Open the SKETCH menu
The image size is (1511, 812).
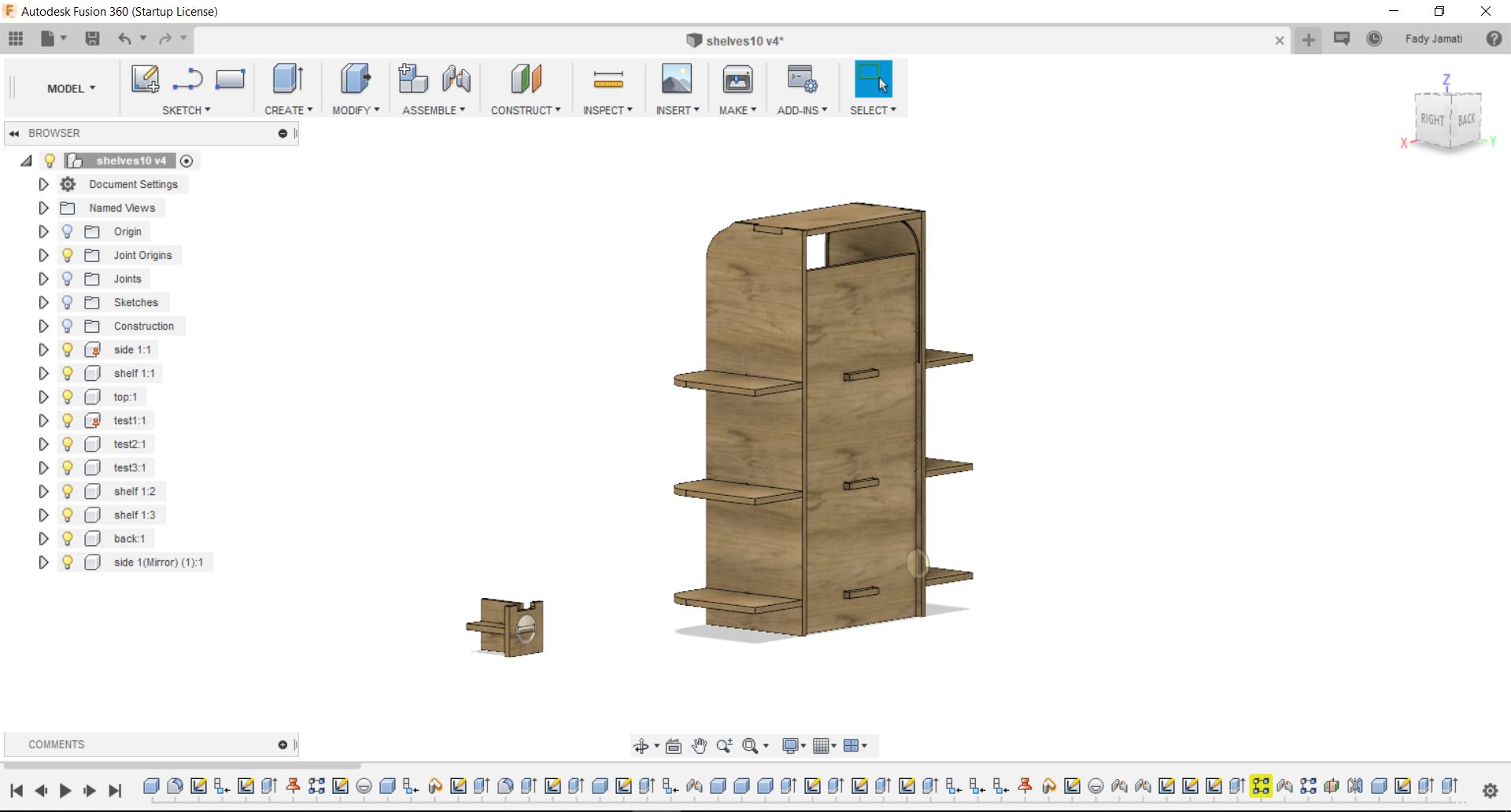point(187,110)
